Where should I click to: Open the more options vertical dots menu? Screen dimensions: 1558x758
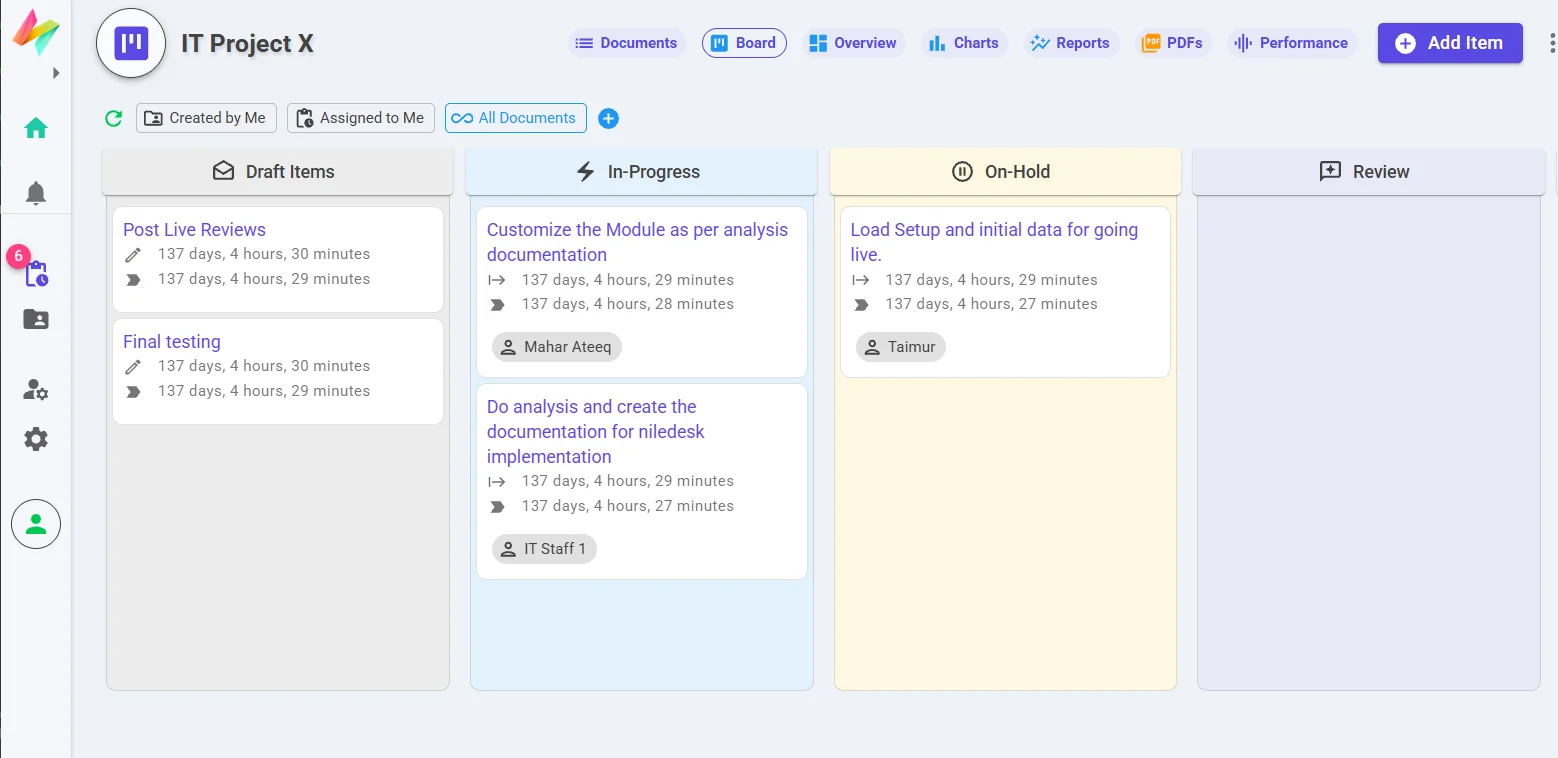click(x=1551, y=43)
